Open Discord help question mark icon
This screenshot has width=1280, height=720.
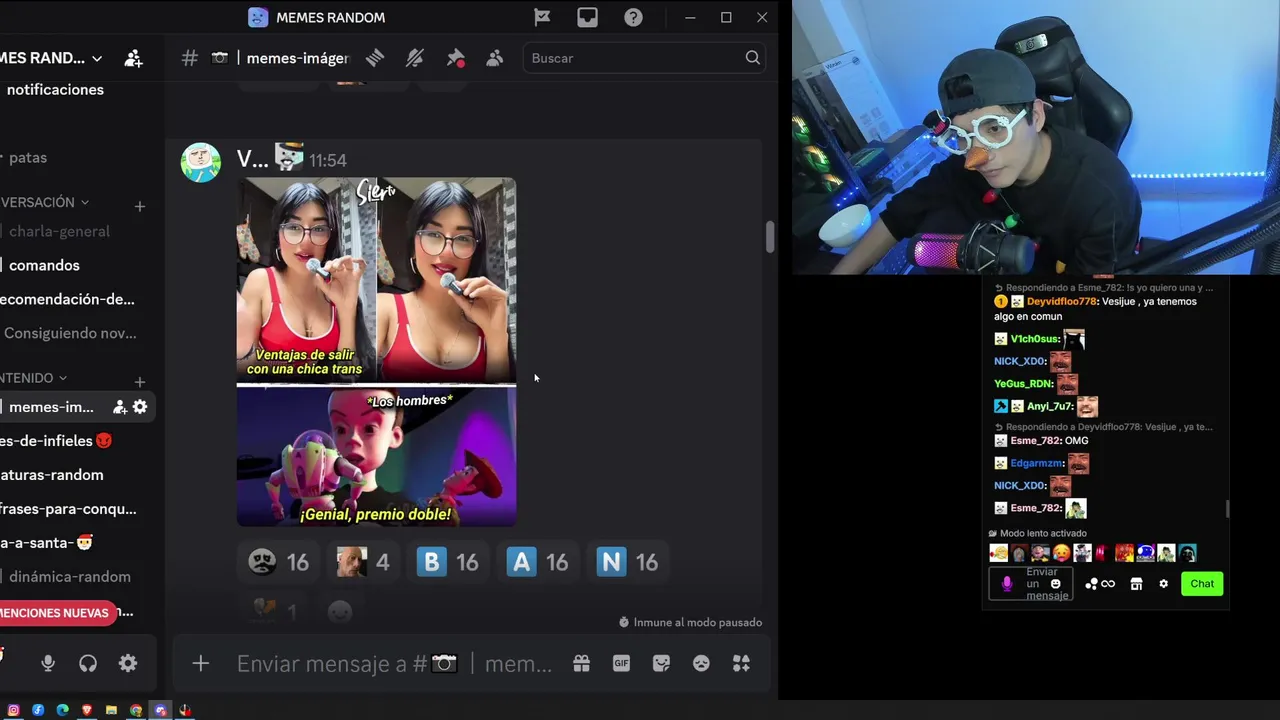tap(633, 17)
